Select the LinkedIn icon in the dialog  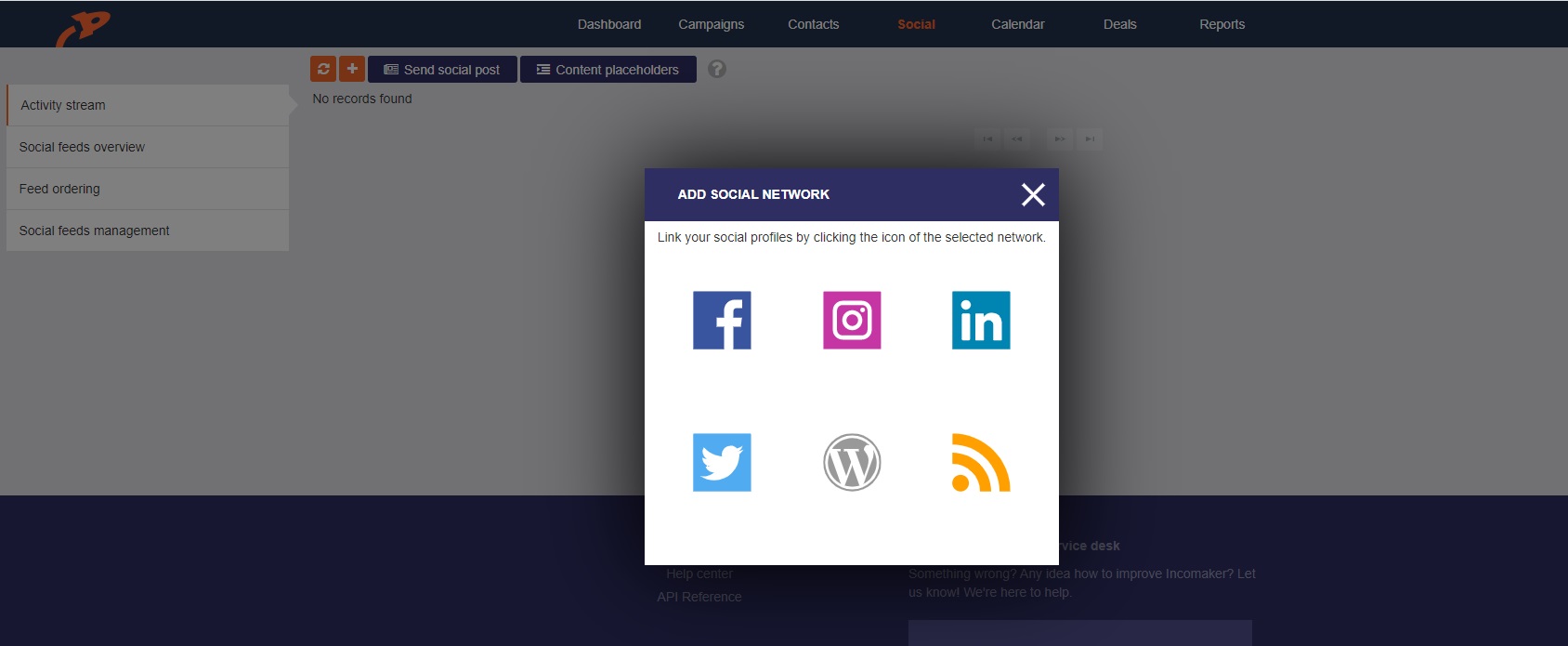point(981,321)
